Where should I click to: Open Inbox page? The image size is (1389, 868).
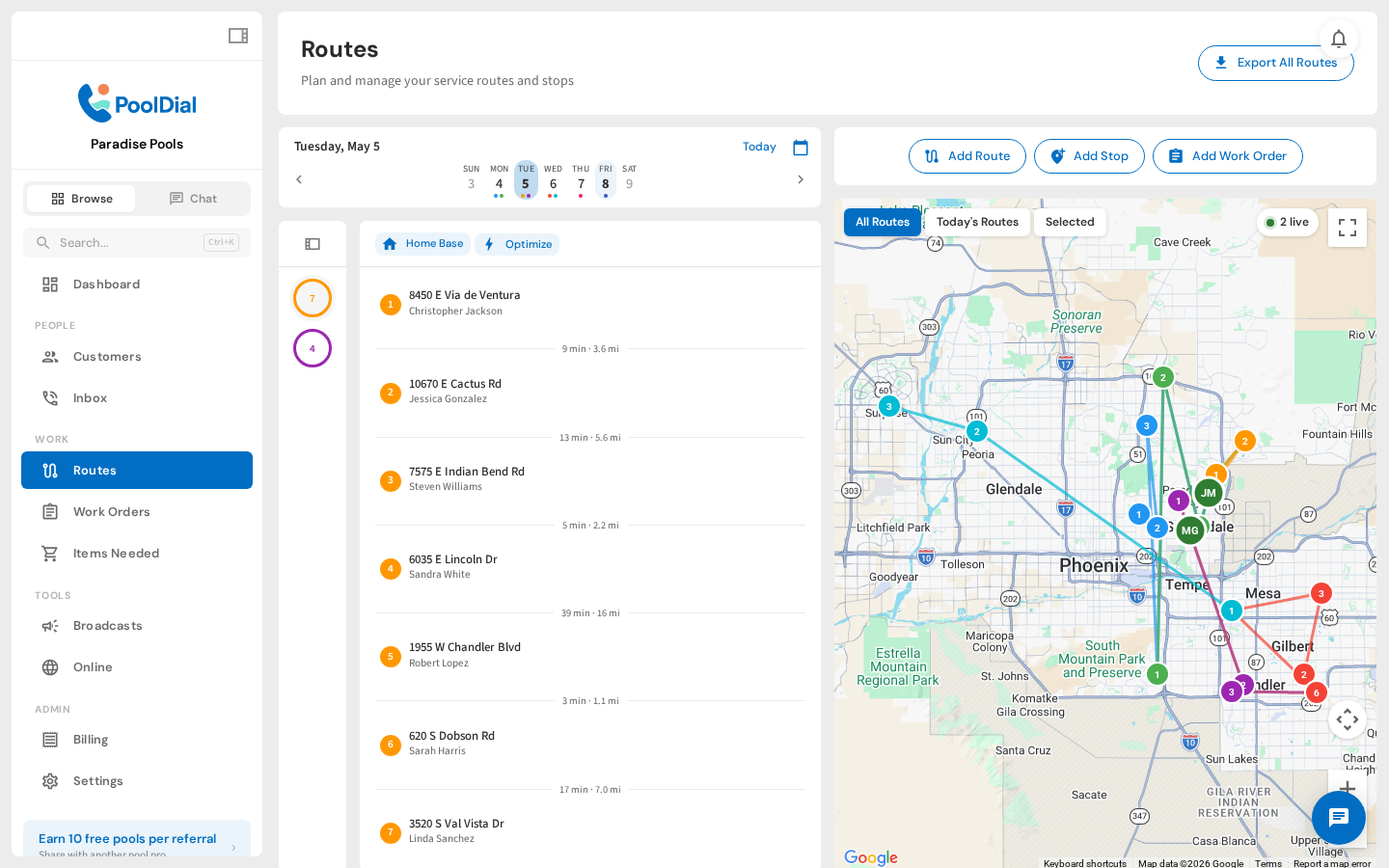pos(137,398)
